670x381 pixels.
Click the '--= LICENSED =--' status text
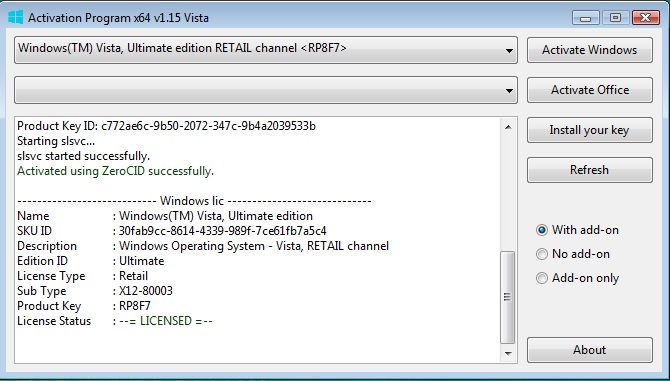tap(166, 321)
